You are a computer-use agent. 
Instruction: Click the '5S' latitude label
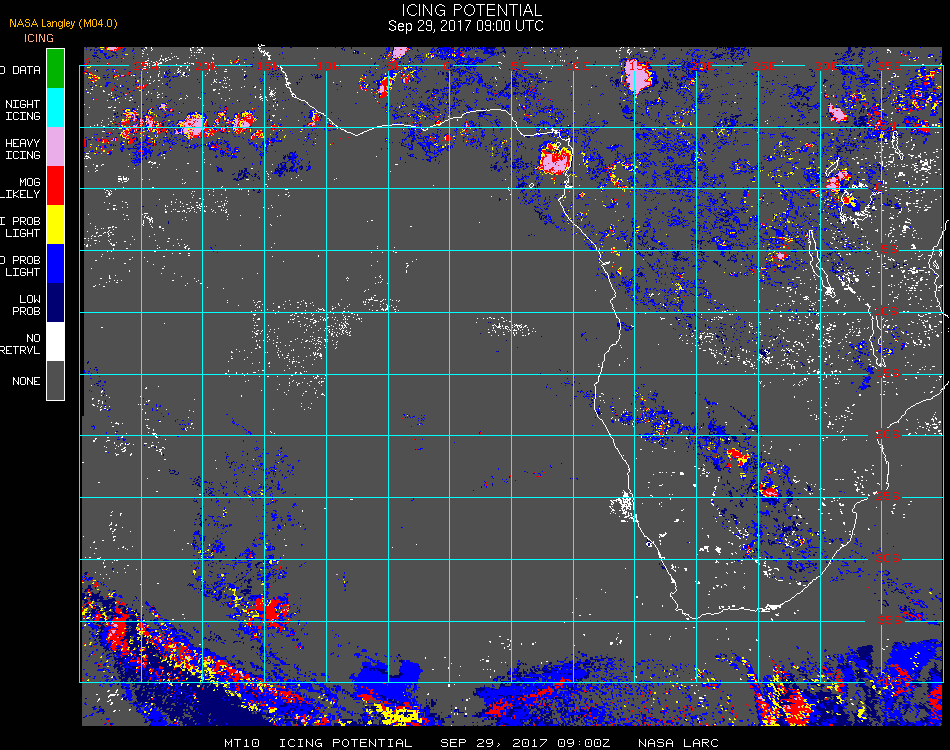(x=889, y=249)
